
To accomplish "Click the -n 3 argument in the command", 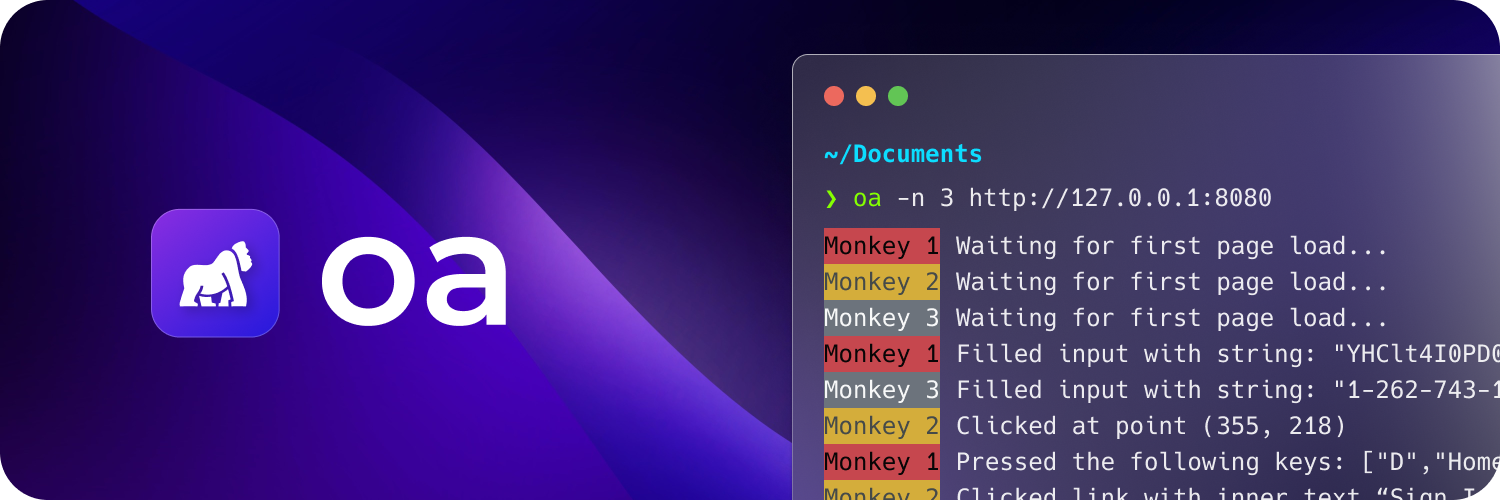I will [x=925, y=198].
